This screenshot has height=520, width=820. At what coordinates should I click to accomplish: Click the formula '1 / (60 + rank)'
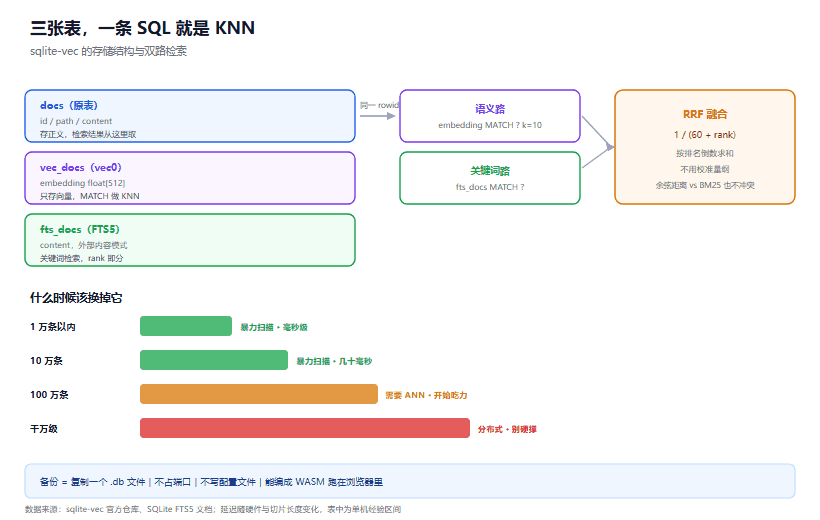(705, 134)
